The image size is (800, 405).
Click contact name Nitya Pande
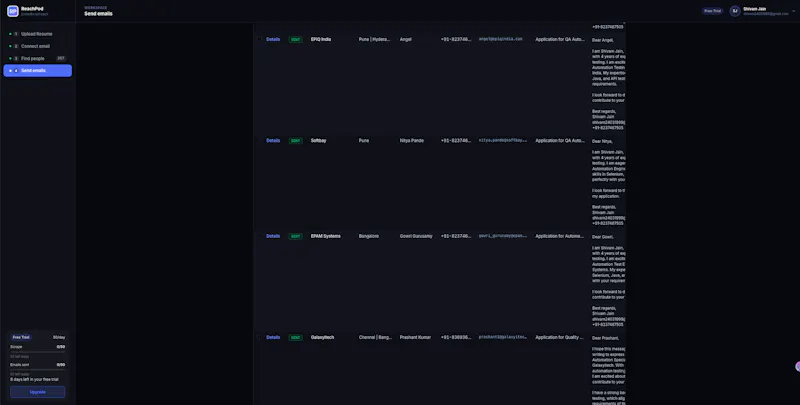pos(412,140)
